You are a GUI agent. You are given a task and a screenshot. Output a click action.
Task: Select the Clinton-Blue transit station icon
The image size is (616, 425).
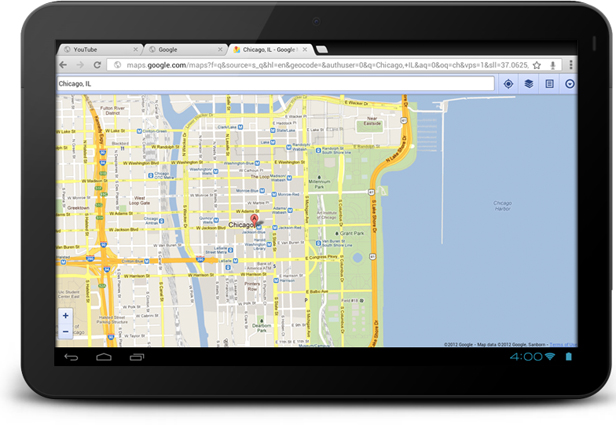tap(147, 261)
